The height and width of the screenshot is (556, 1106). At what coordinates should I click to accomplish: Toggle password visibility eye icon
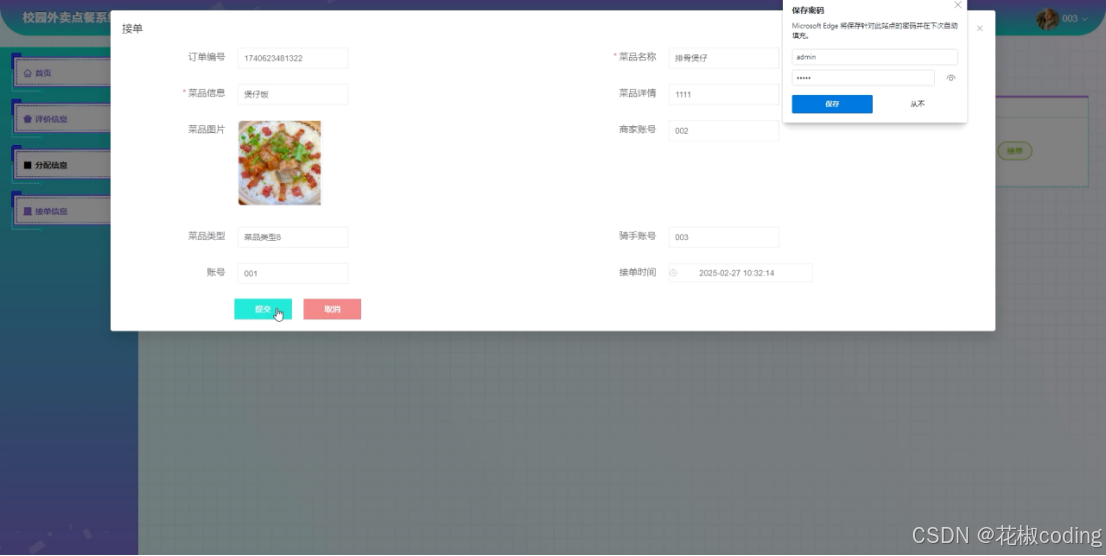(x=951, y=78)
